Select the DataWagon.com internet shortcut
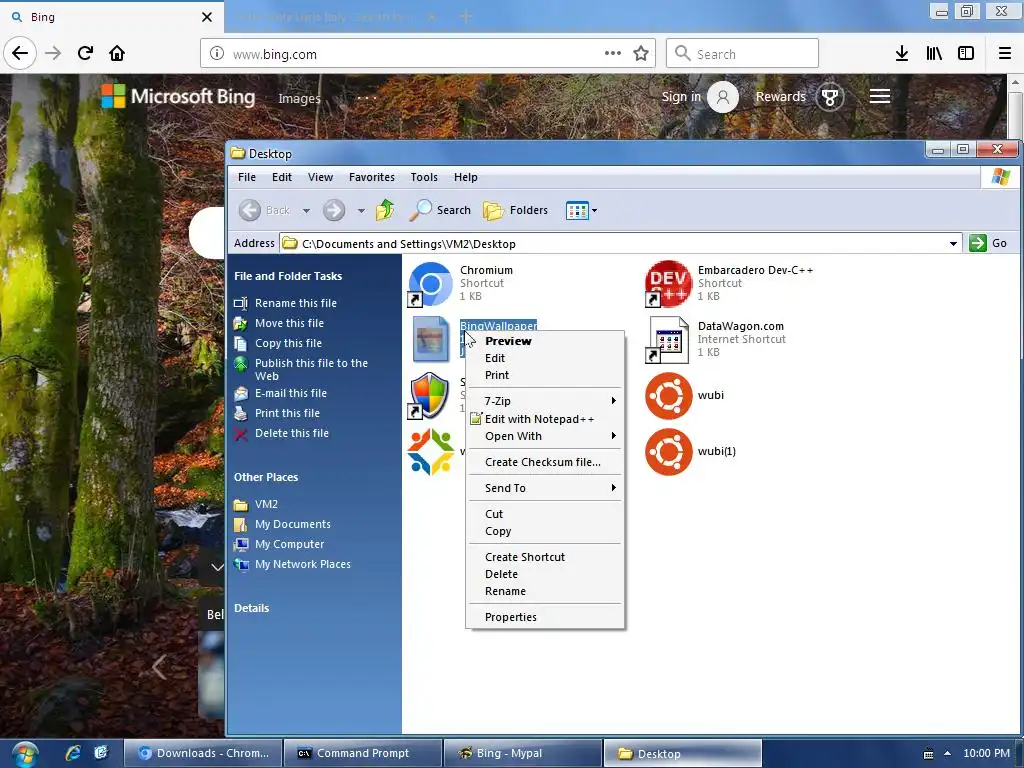 coord(667,340)
